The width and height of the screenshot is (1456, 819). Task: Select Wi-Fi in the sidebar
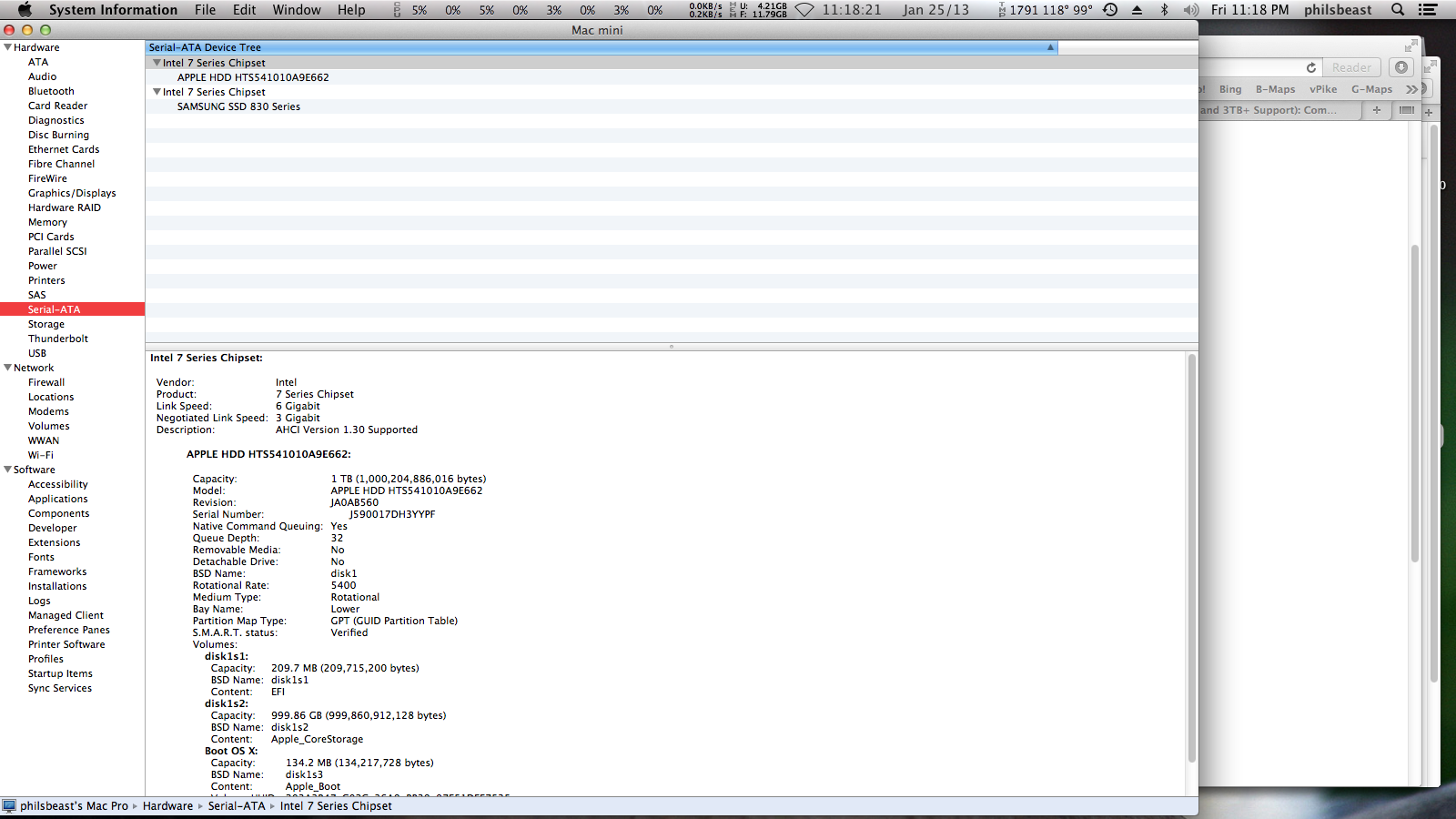point(41,455)
